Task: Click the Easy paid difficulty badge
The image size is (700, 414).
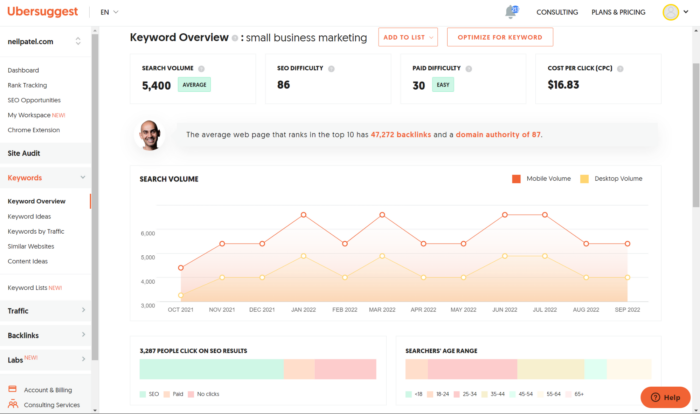Action: point(443,85)
